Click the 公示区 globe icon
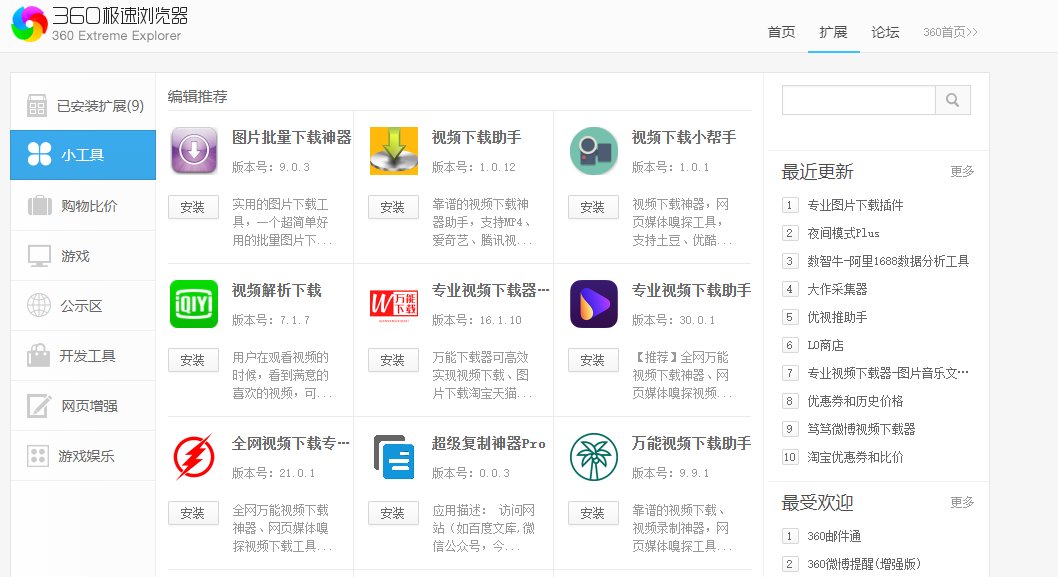The image size is (1058, 577). (38, 305)
